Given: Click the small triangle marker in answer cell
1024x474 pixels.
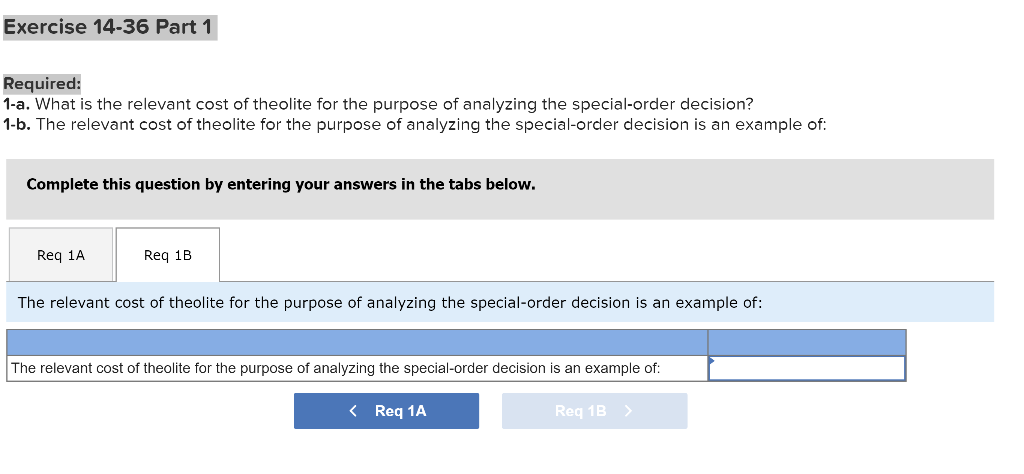Looking at the screenshot, I should pyautogui.click(x=712, y=360).
